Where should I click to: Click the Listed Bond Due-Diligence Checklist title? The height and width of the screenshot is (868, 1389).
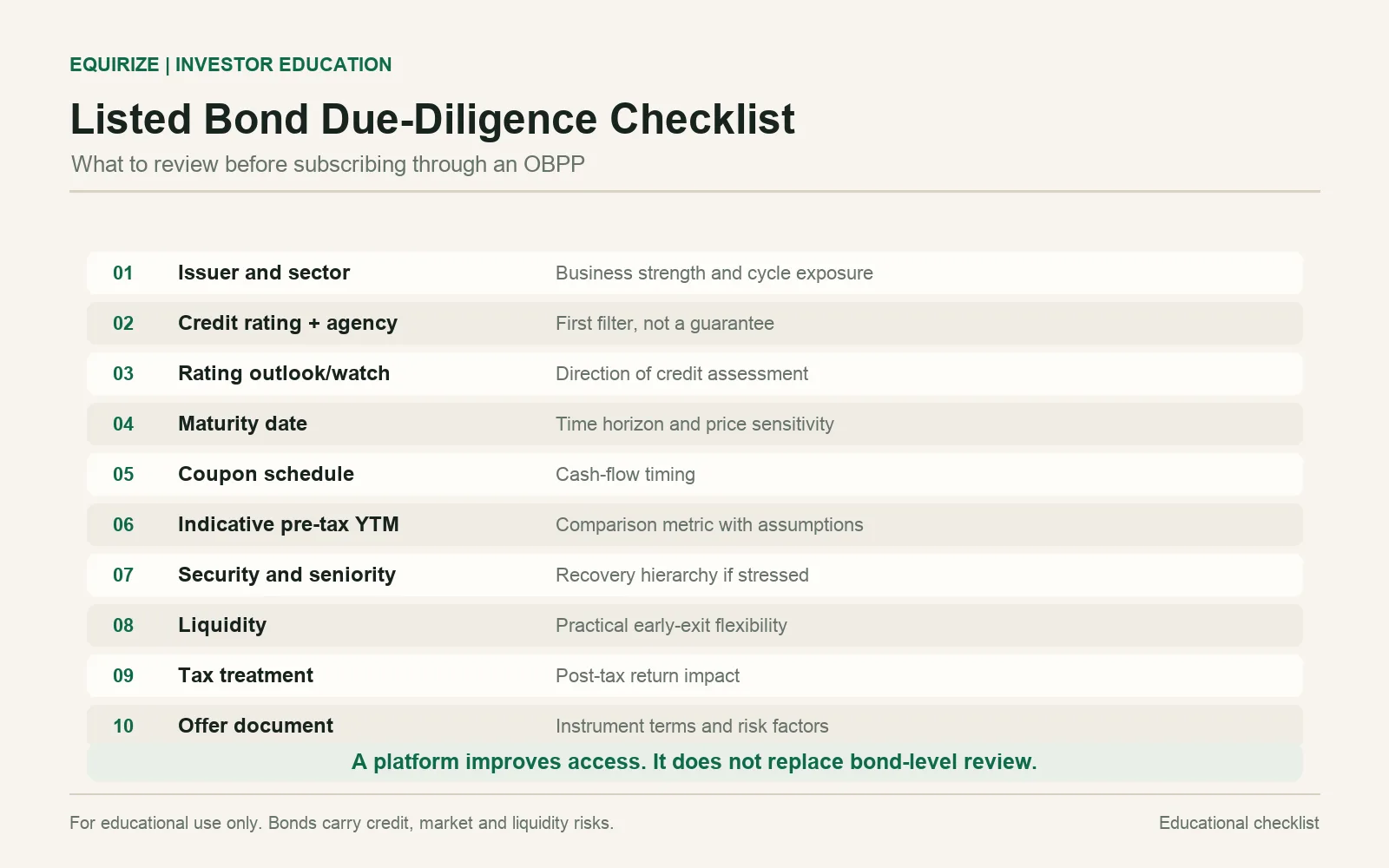pos(432,120)
